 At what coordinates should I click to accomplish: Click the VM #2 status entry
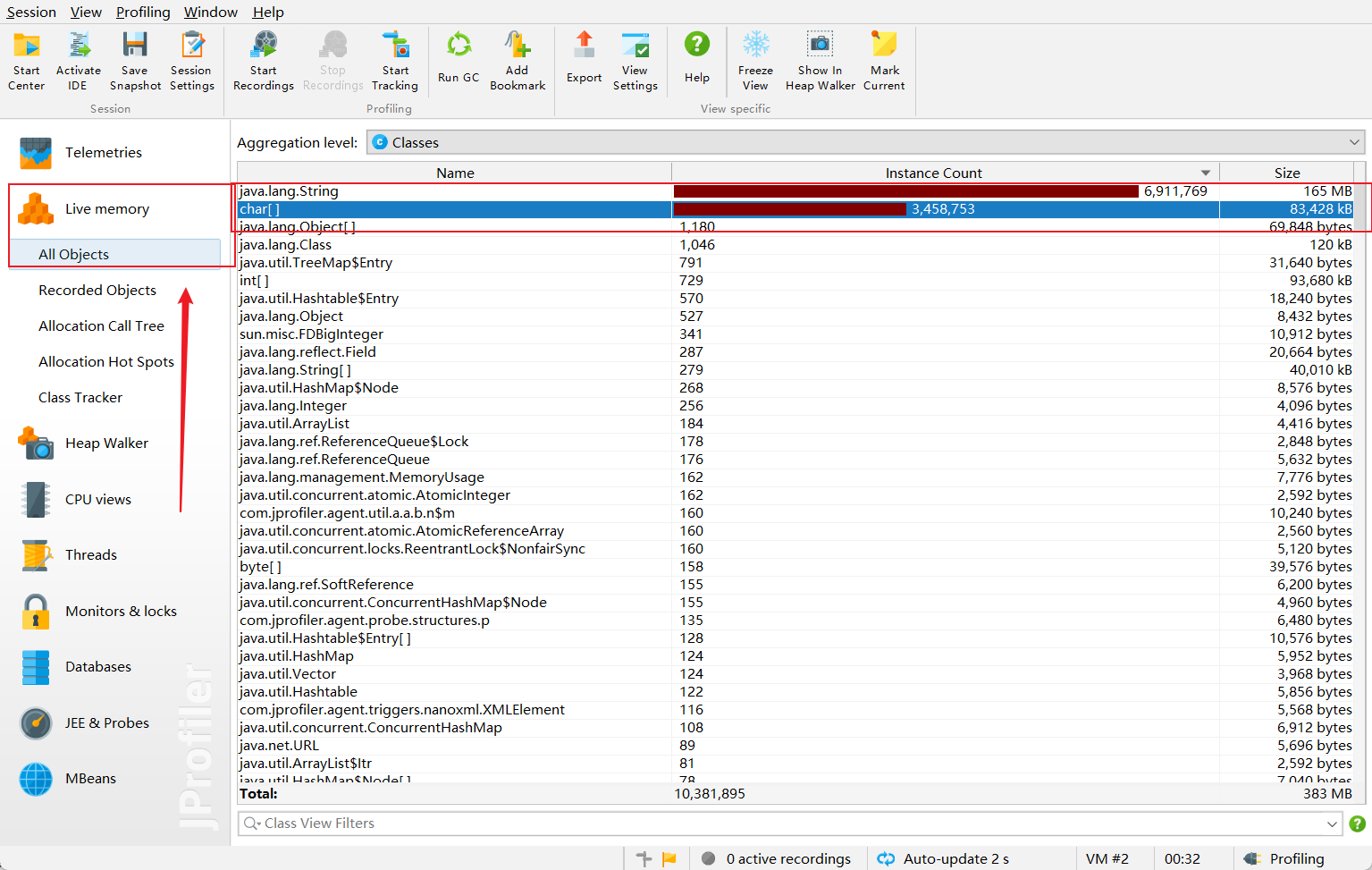1107,859
